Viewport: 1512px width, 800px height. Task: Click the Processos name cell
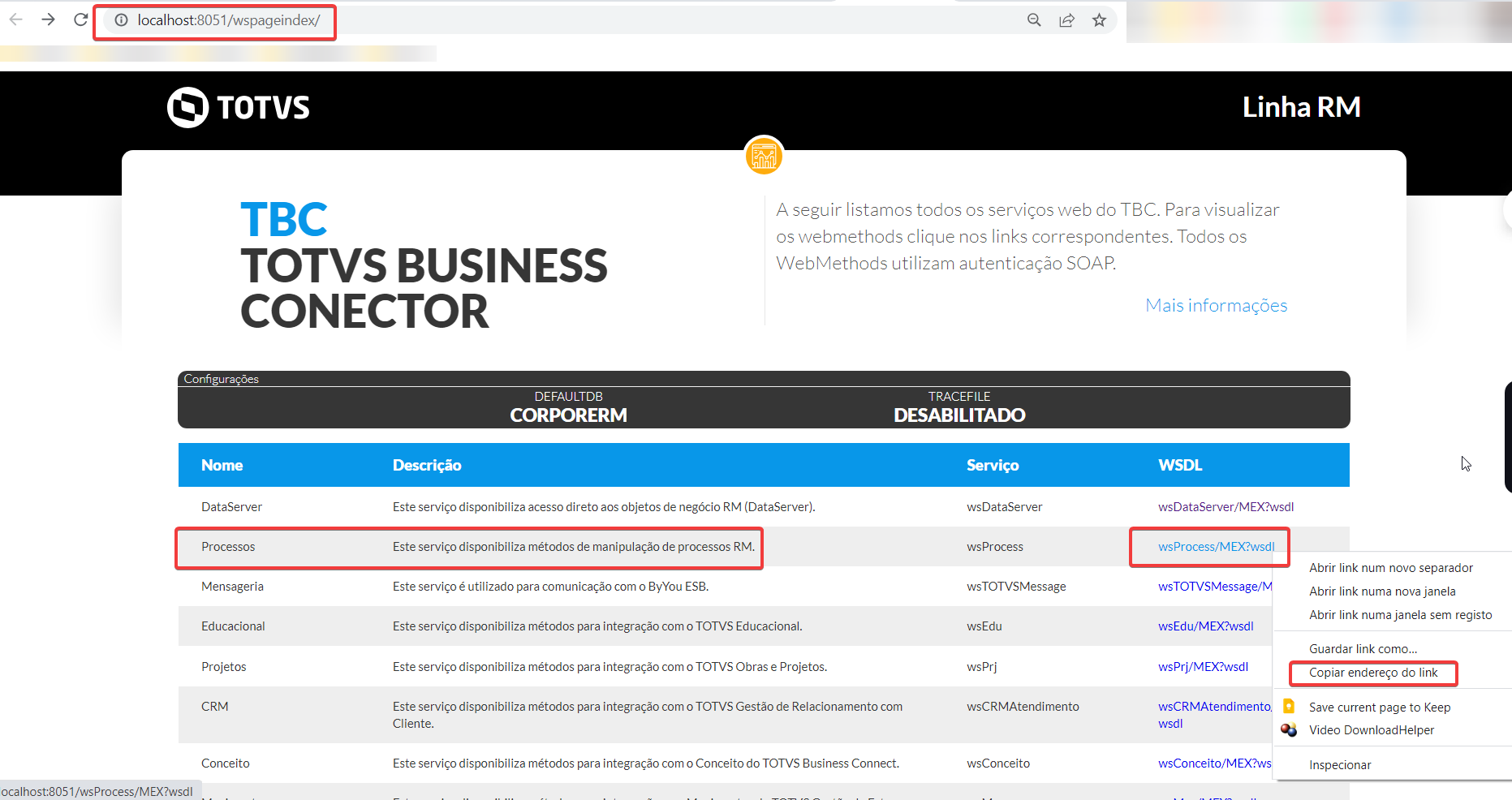tap(228, 546)
